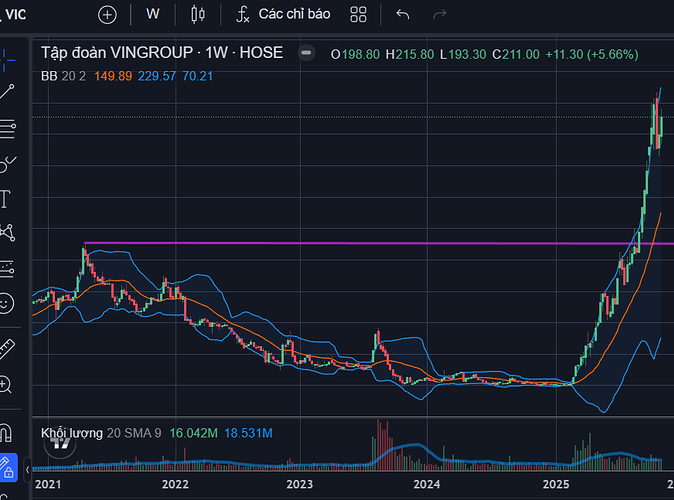Open the emoji icons tool
The image size is (674, 500).
(7, 302)
